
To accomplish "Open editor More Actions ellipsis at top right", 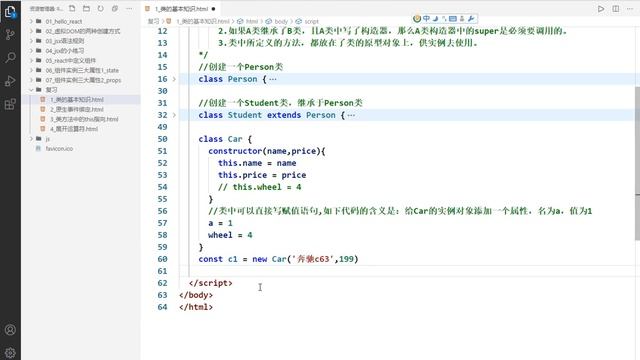I will pyautogui.click(x=630, y=9).
